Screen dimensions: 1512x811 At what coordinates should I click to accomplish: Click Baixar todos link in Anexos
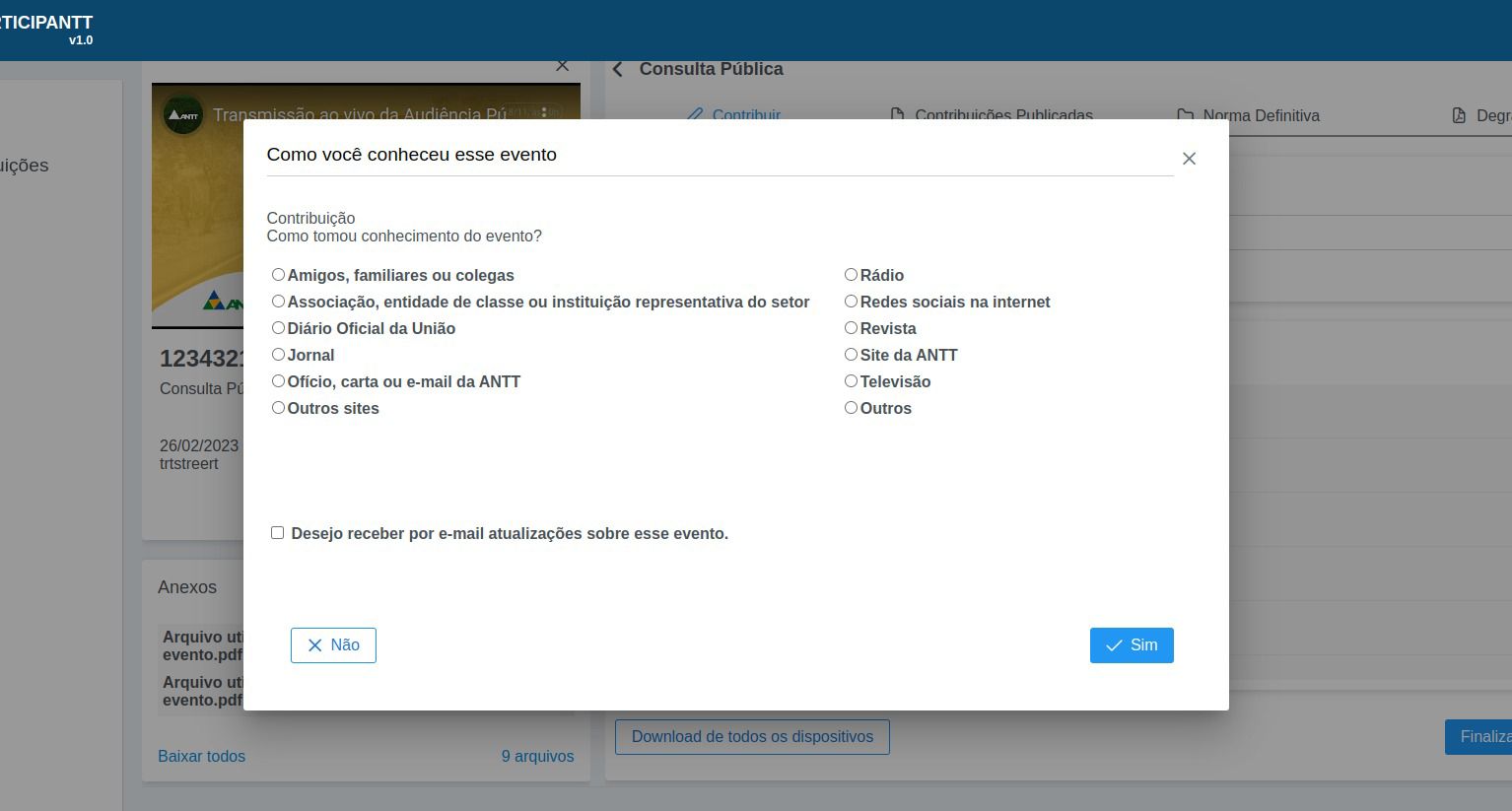(202, 757)
